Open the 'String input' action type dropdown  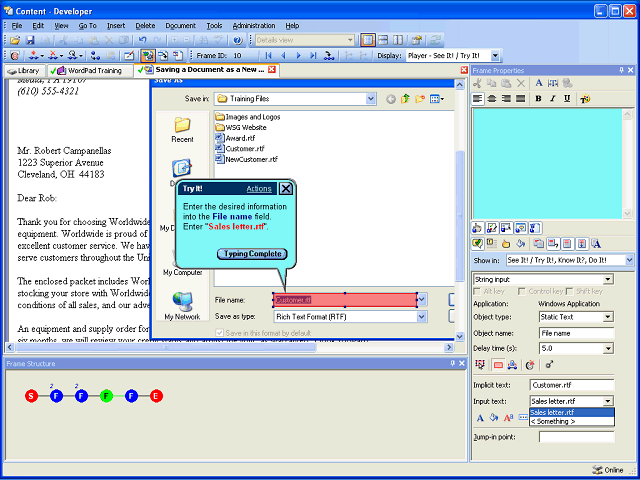[x=608, y=280]
